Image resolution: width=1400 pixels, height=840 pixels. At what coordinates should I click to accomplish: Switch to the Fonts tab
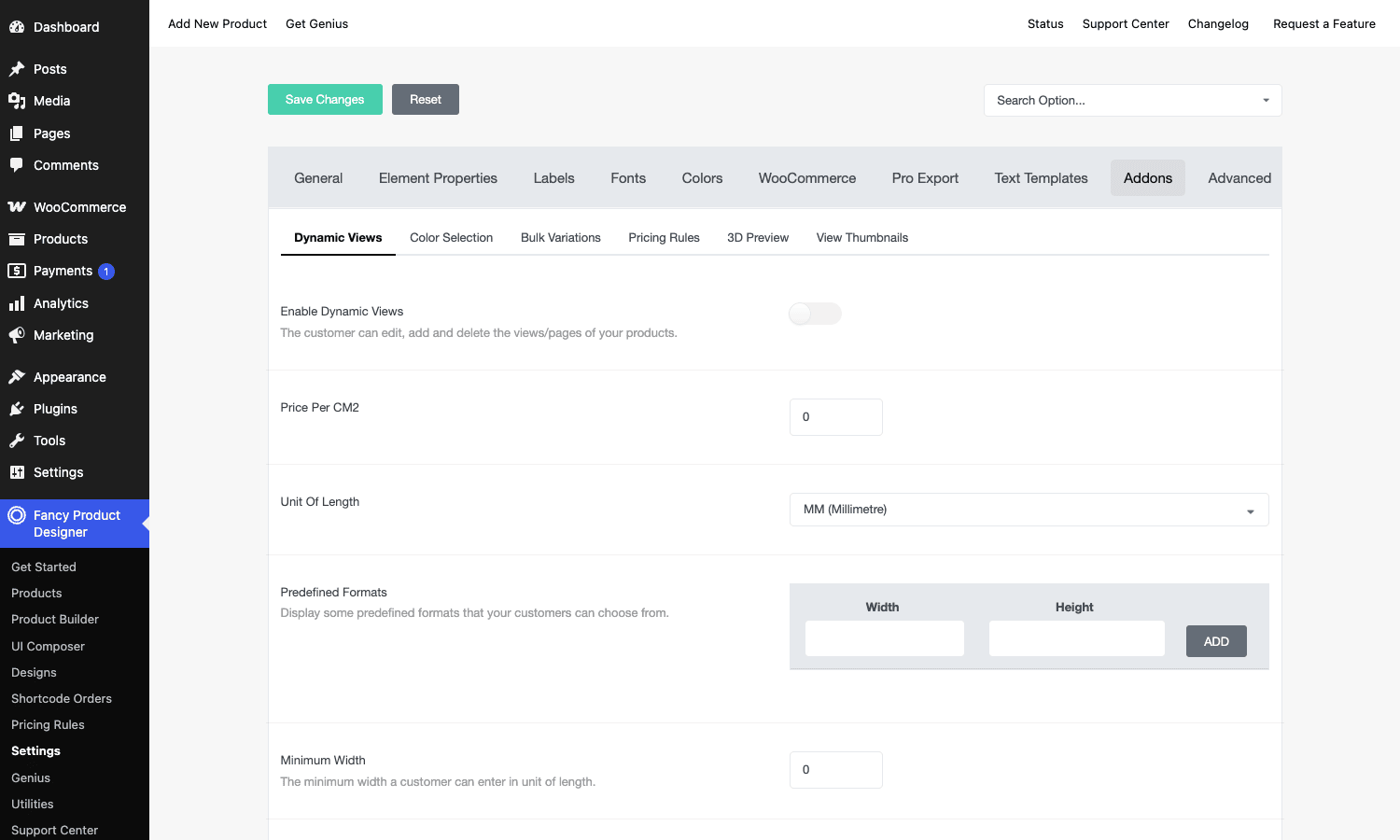tap(628, 178)
